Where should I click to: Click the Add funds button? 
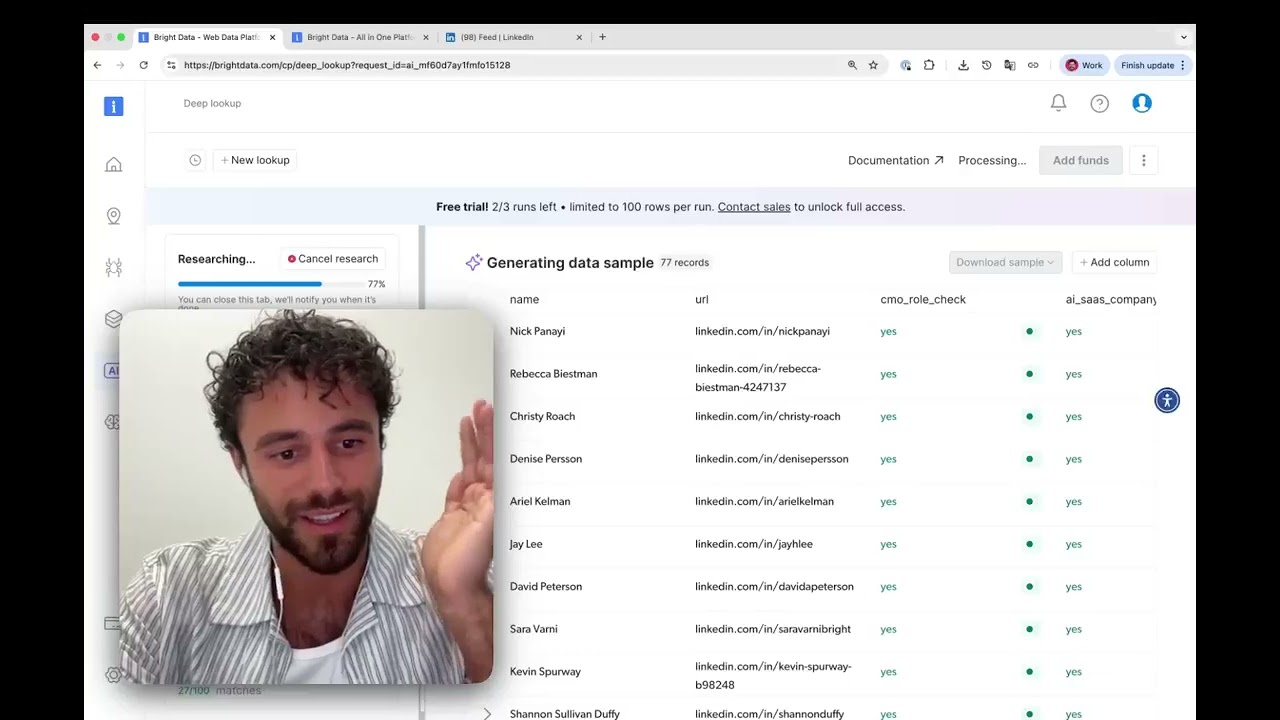(x=1081, y=160)
